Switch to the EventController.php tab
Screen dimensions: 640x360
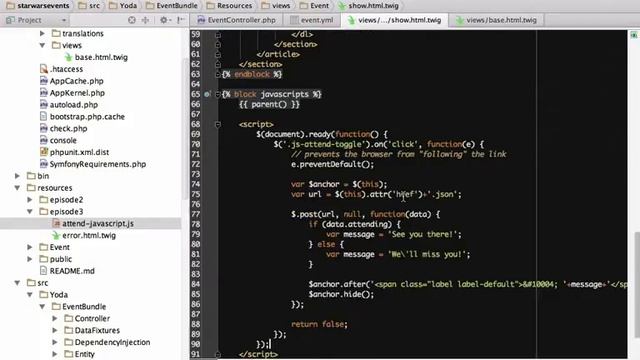coord(236,20)
